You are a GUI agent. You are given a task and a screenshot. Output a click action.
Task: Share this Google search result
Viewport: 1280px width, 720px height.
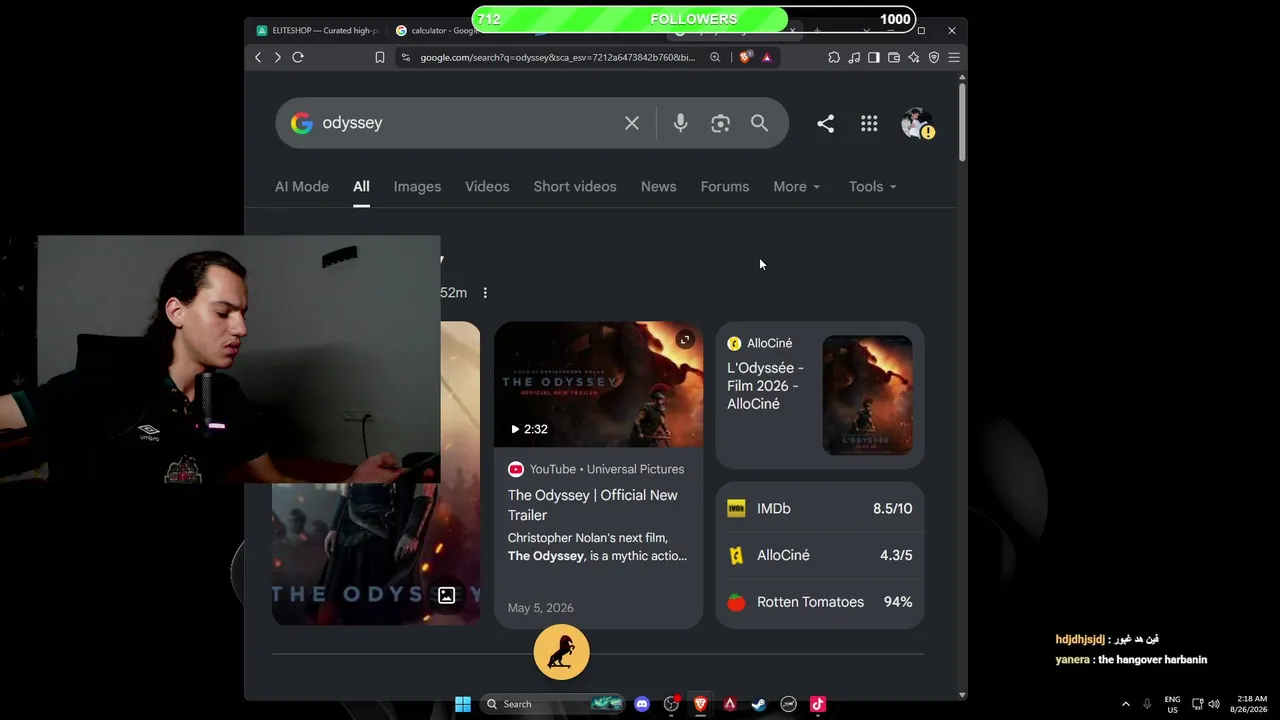pyautogui.click(x=825, y=123)
